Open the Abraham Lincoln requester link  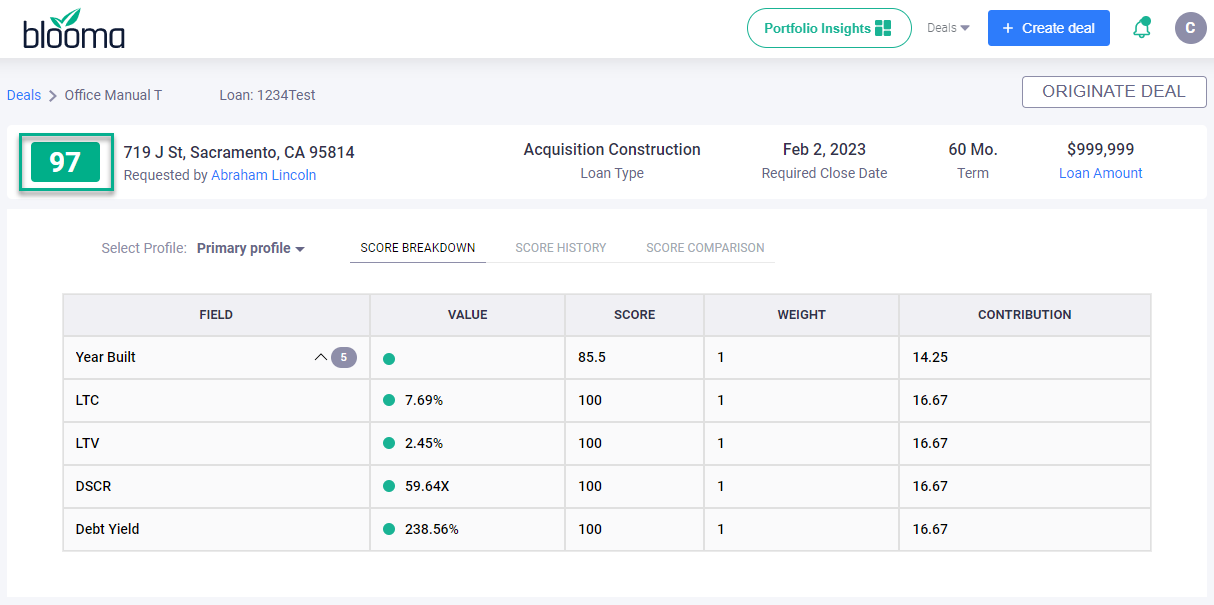tap(263, 175)
